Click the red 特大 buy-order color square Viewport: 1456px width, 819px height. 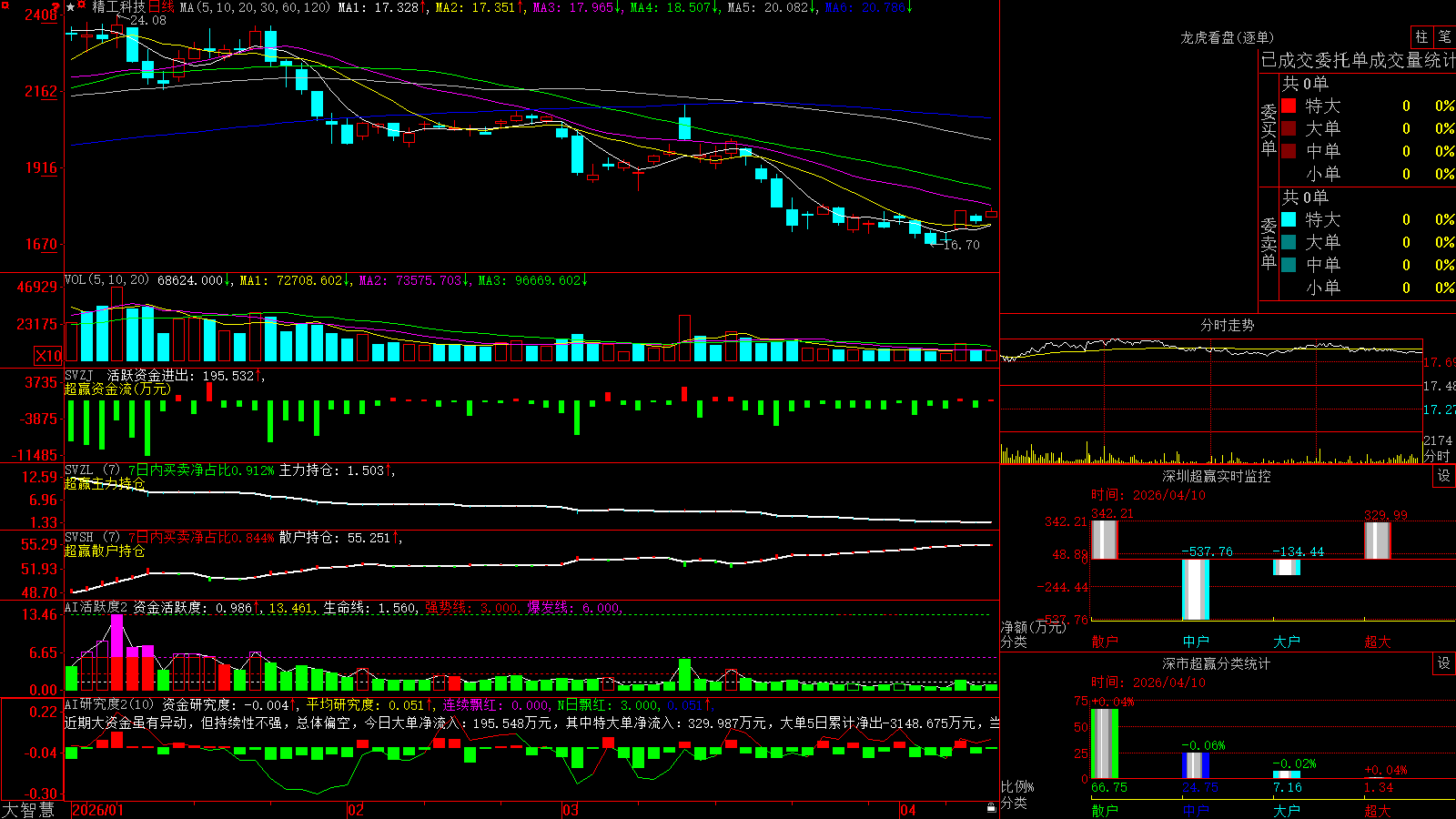pos(1289,106)
